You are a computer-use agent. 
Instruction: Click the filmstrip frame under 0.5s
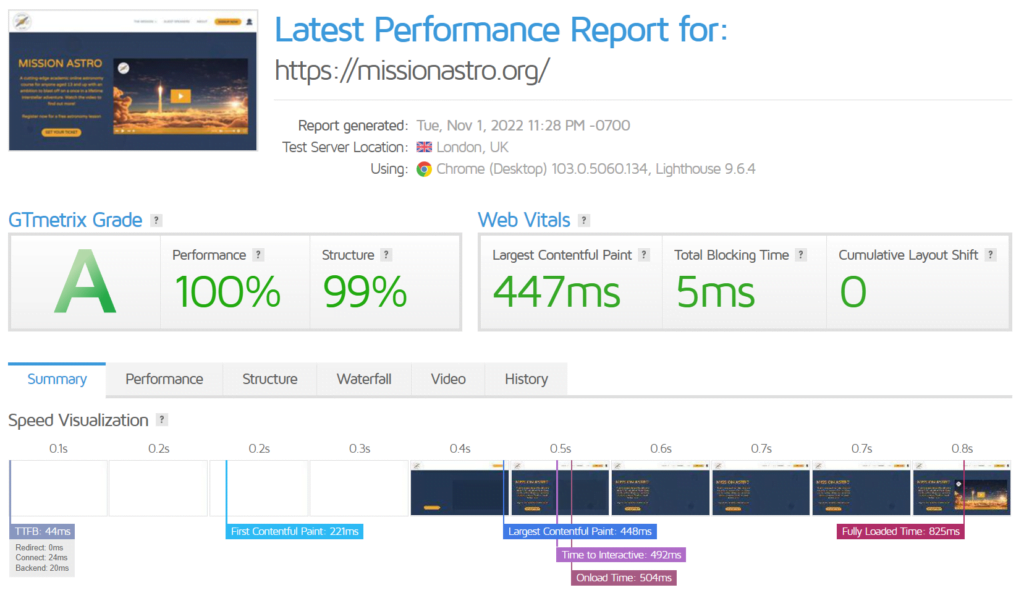click(x=560, y=488)
